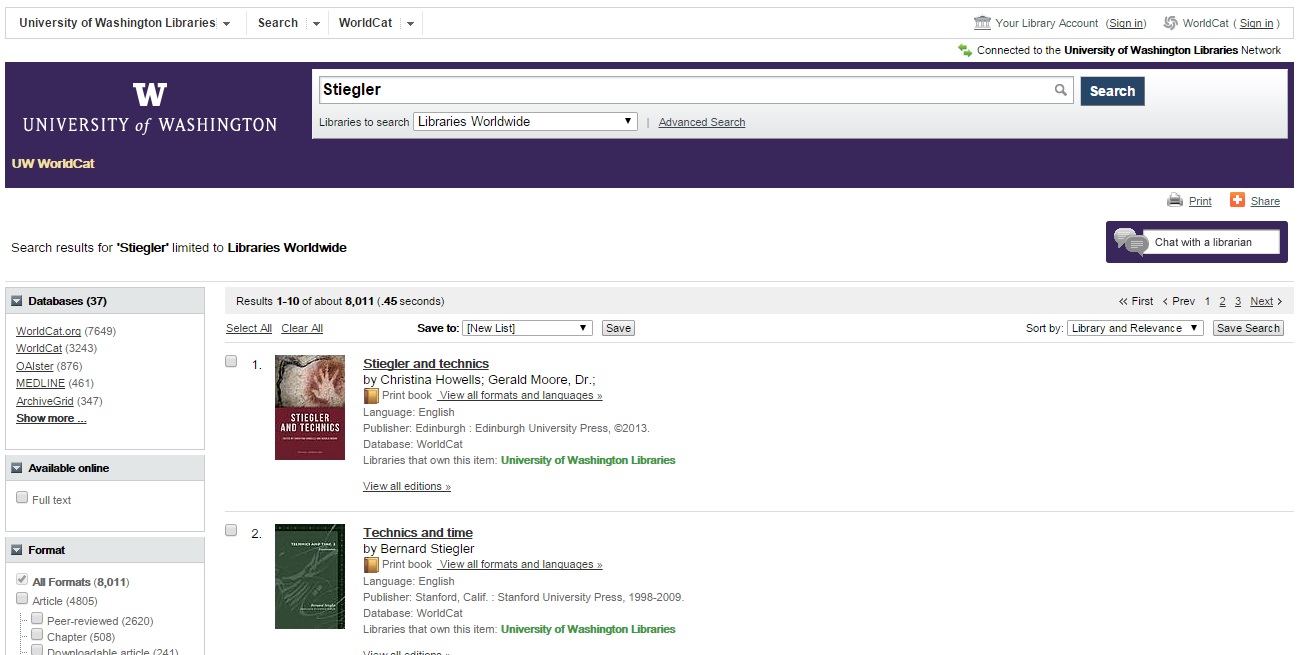1304x655 pixels.
Task: Open the Save to New List dropdown
Action: 528,328
